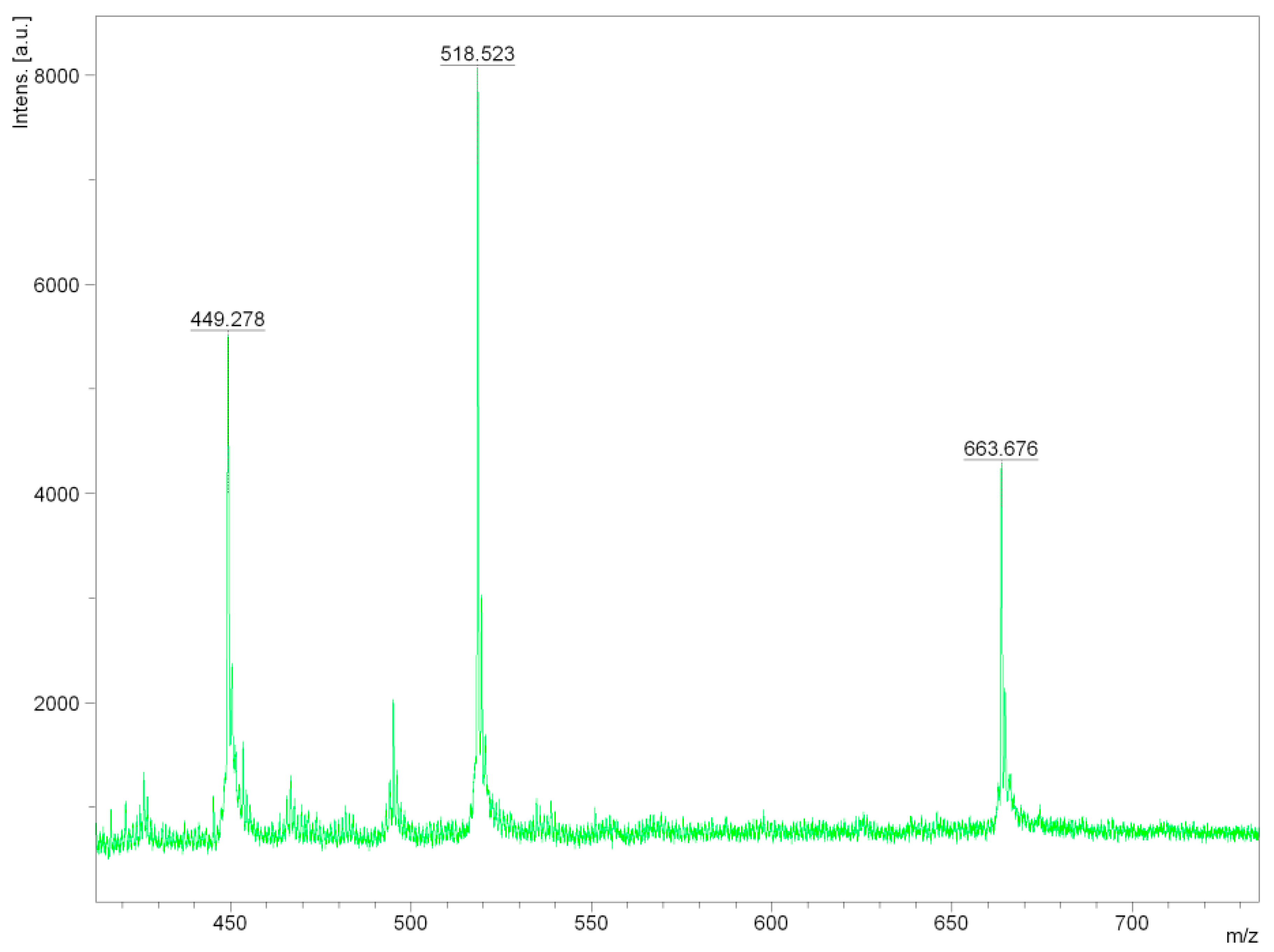Click the unlabeled peak near m/z 495
Viewport: 1274px width, 952px height.
(393, 704)
